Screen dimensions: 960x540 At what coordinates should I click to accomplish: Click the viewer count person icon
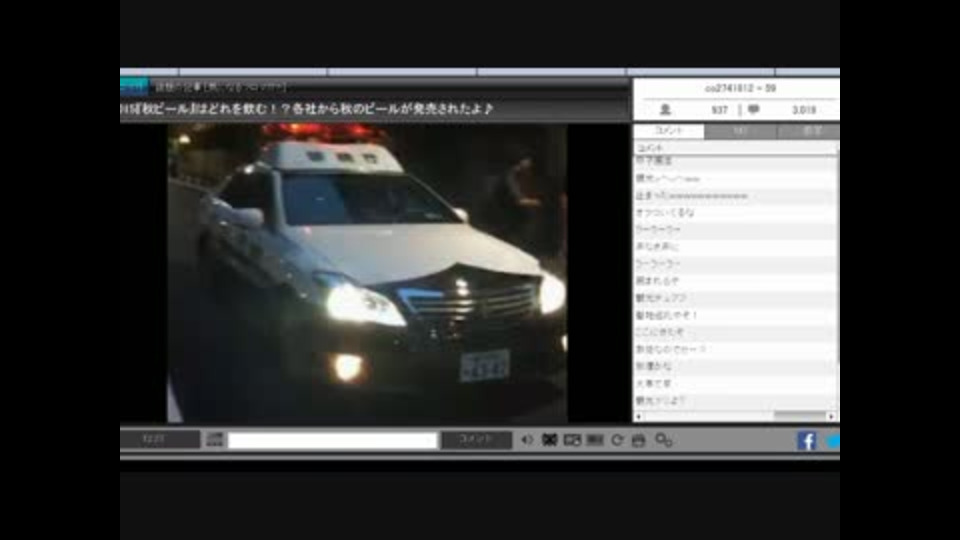pyautogui.click(x=665, y=110)
